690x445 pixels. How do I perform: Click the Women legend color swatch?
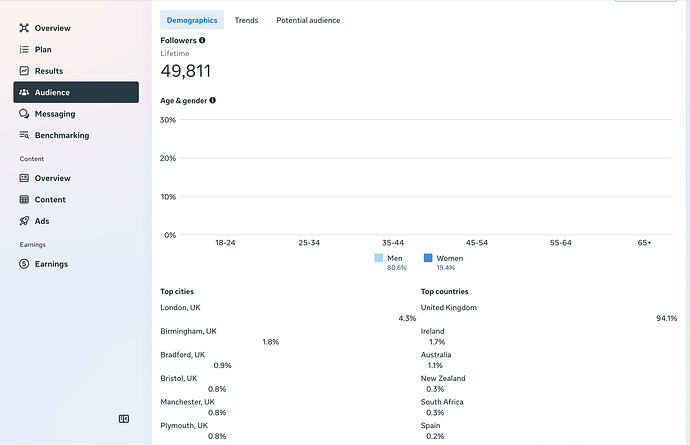coord(428,258)
